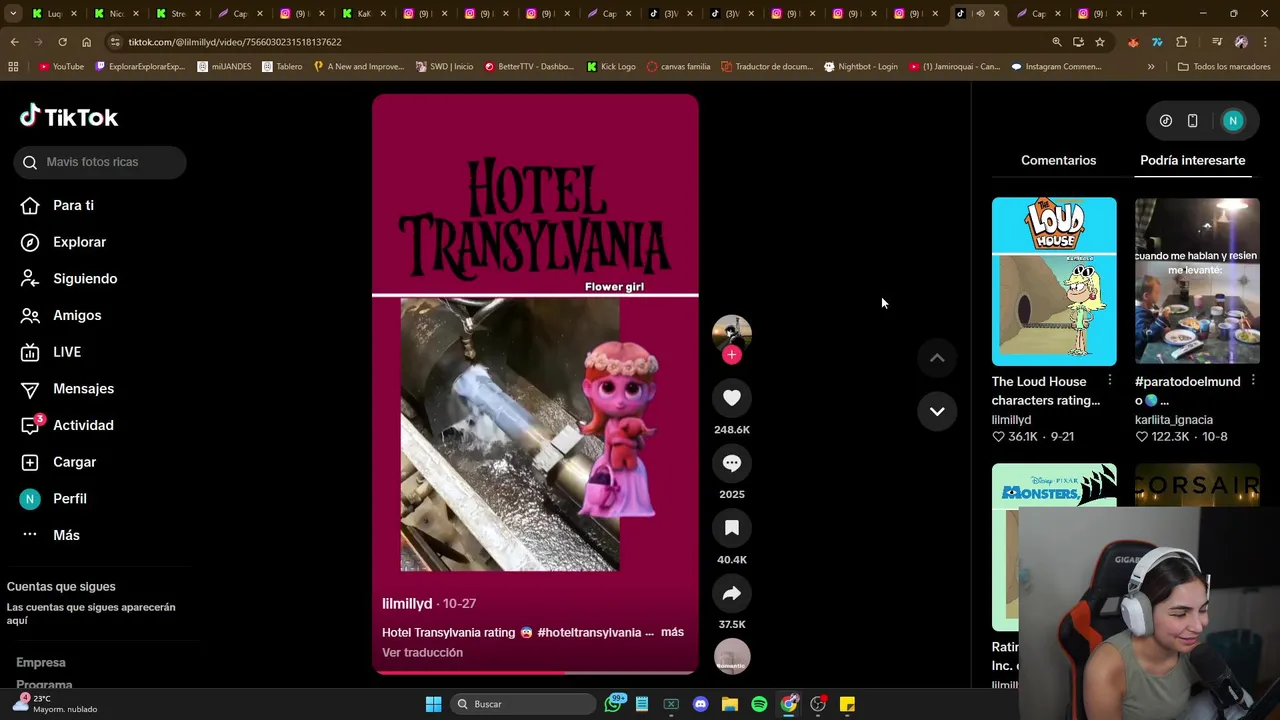This screenshot has width=1280, height=720.
Task: Go to the next video with down arrow
Action: [937, 411]
